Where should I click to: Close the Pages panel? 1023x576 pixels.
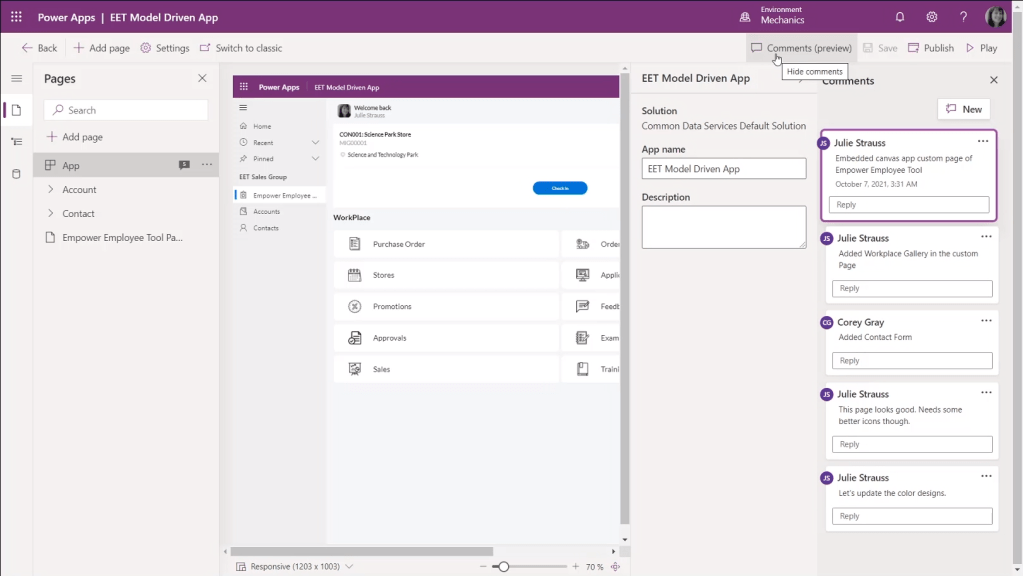202,78
